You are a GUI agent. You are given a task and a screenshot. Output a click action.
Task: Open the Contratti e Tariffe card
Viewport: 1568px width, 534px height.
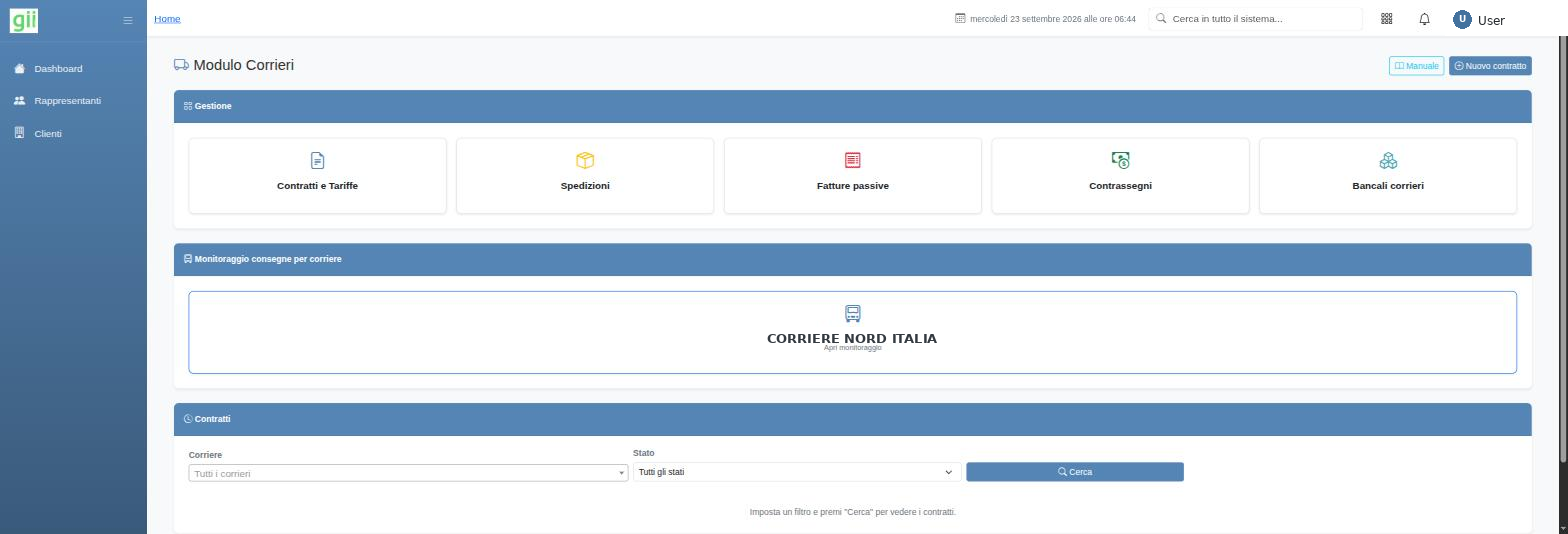317,176
